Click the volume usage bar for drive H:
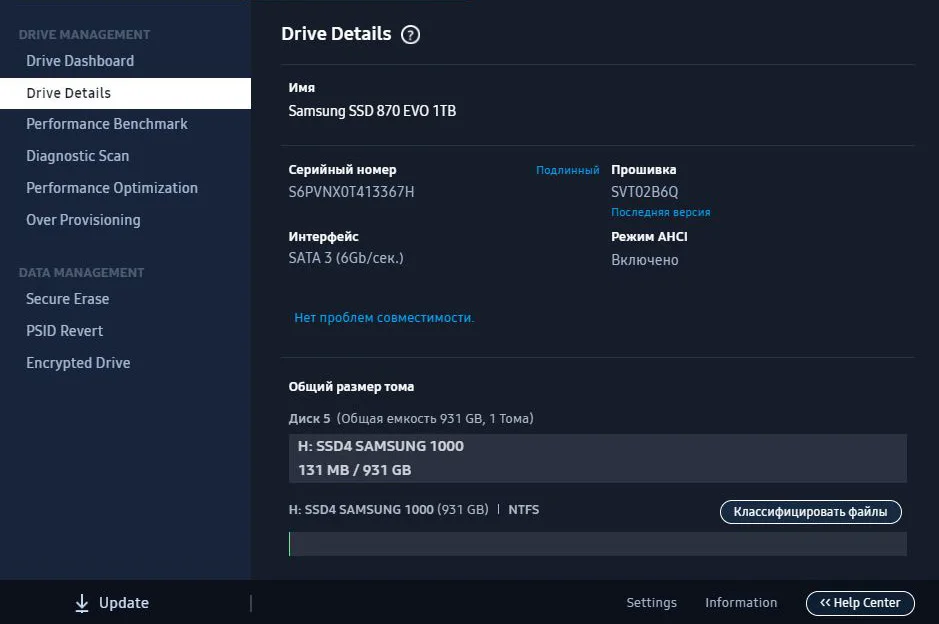This screenshot has height=624, width=939. pos(598,544)
